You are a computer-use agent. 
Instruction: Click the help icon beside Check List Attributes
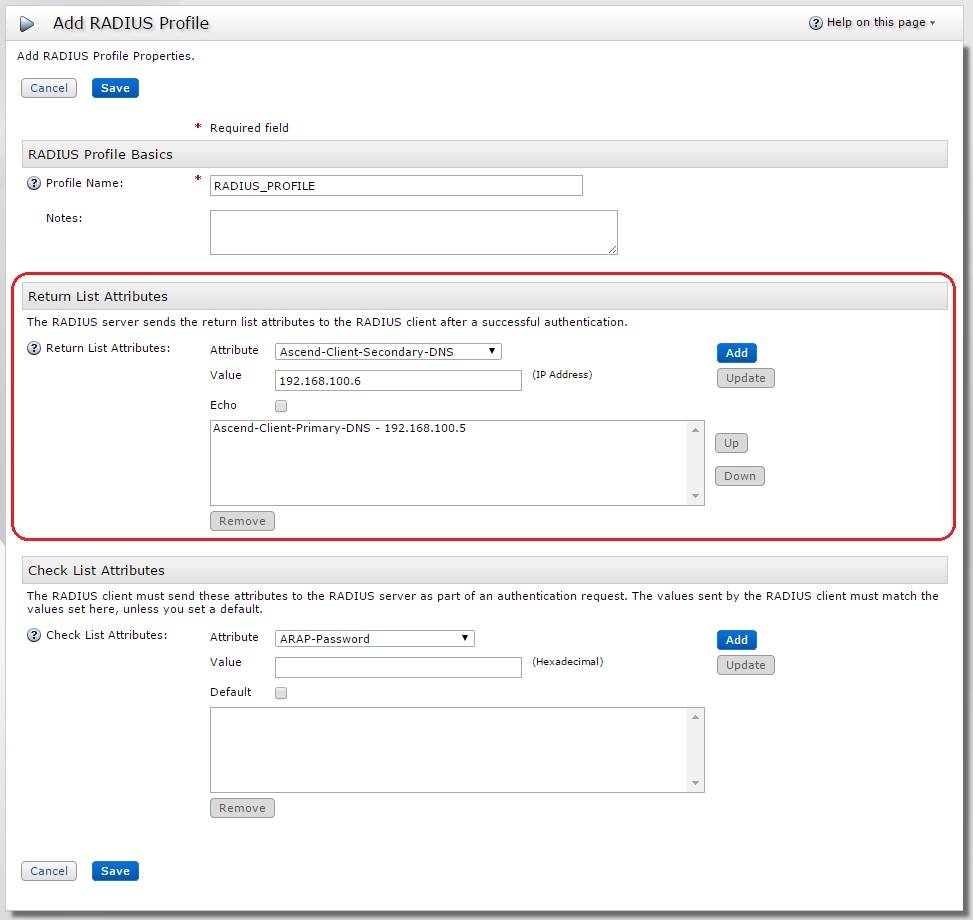click(x=34, y=636)
